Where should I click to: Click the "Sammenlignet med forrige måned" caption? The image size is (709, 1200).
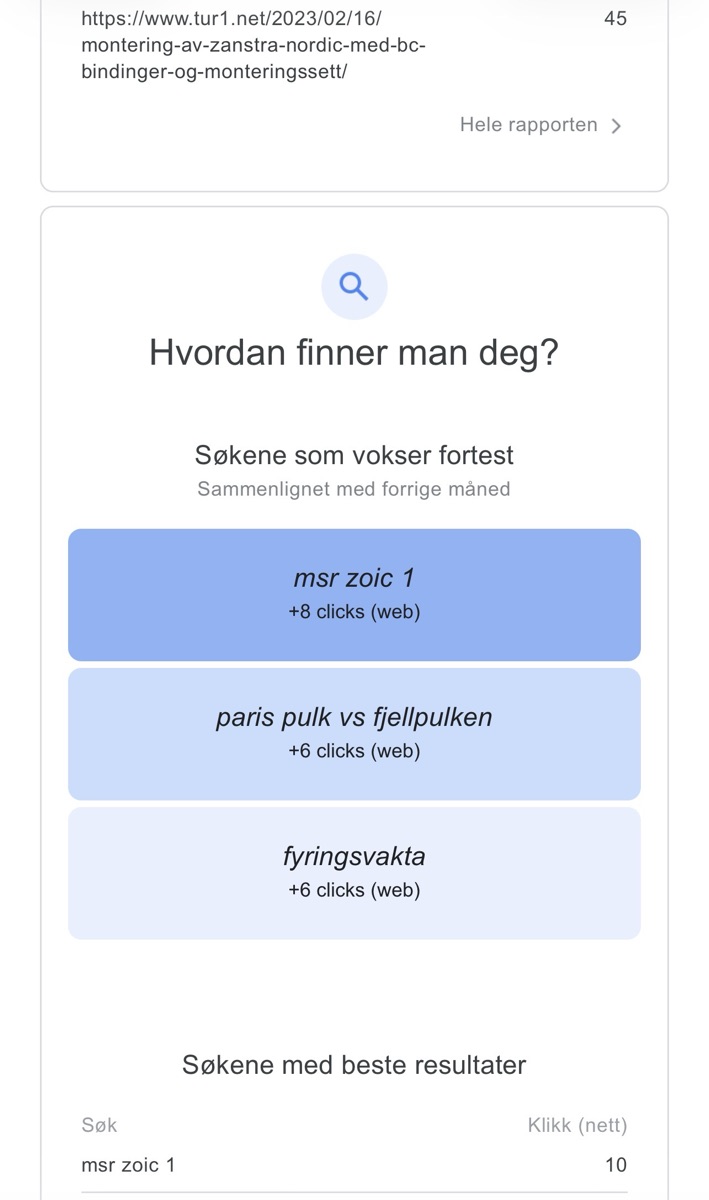click(x=354, y=489)
